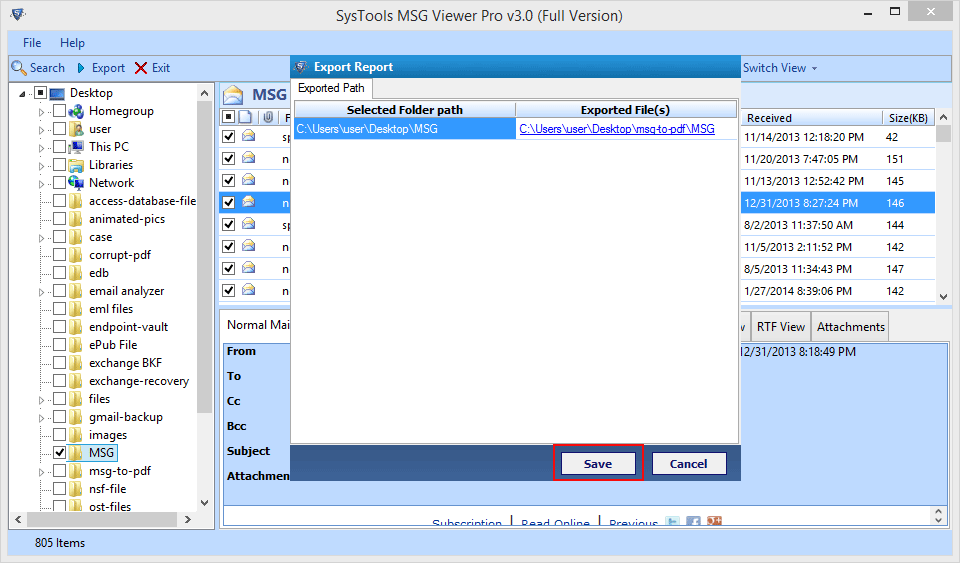Click the Twitter icon in preview pane
960x563 pixels.
[x=672, y=521]
